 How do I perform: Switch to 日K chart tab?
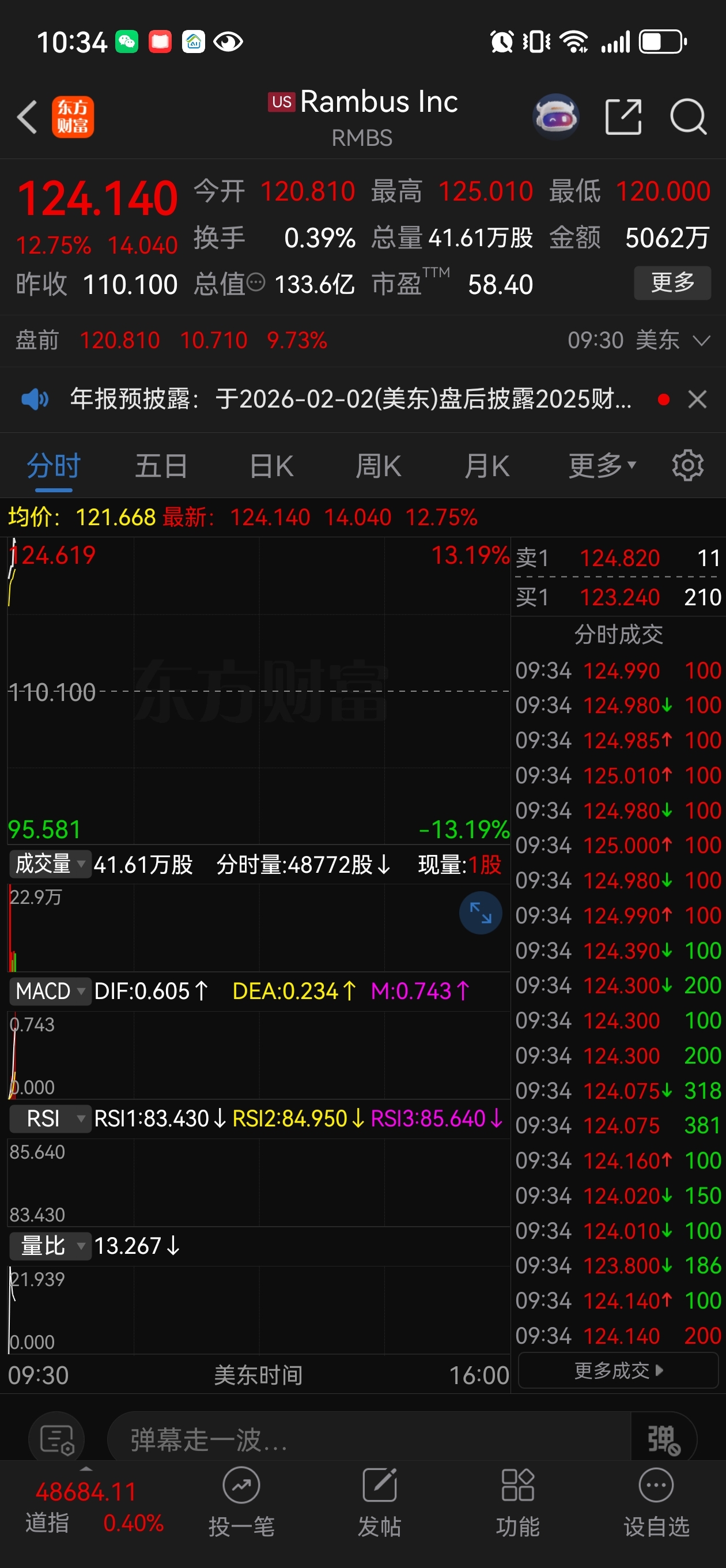click(271, 467)
